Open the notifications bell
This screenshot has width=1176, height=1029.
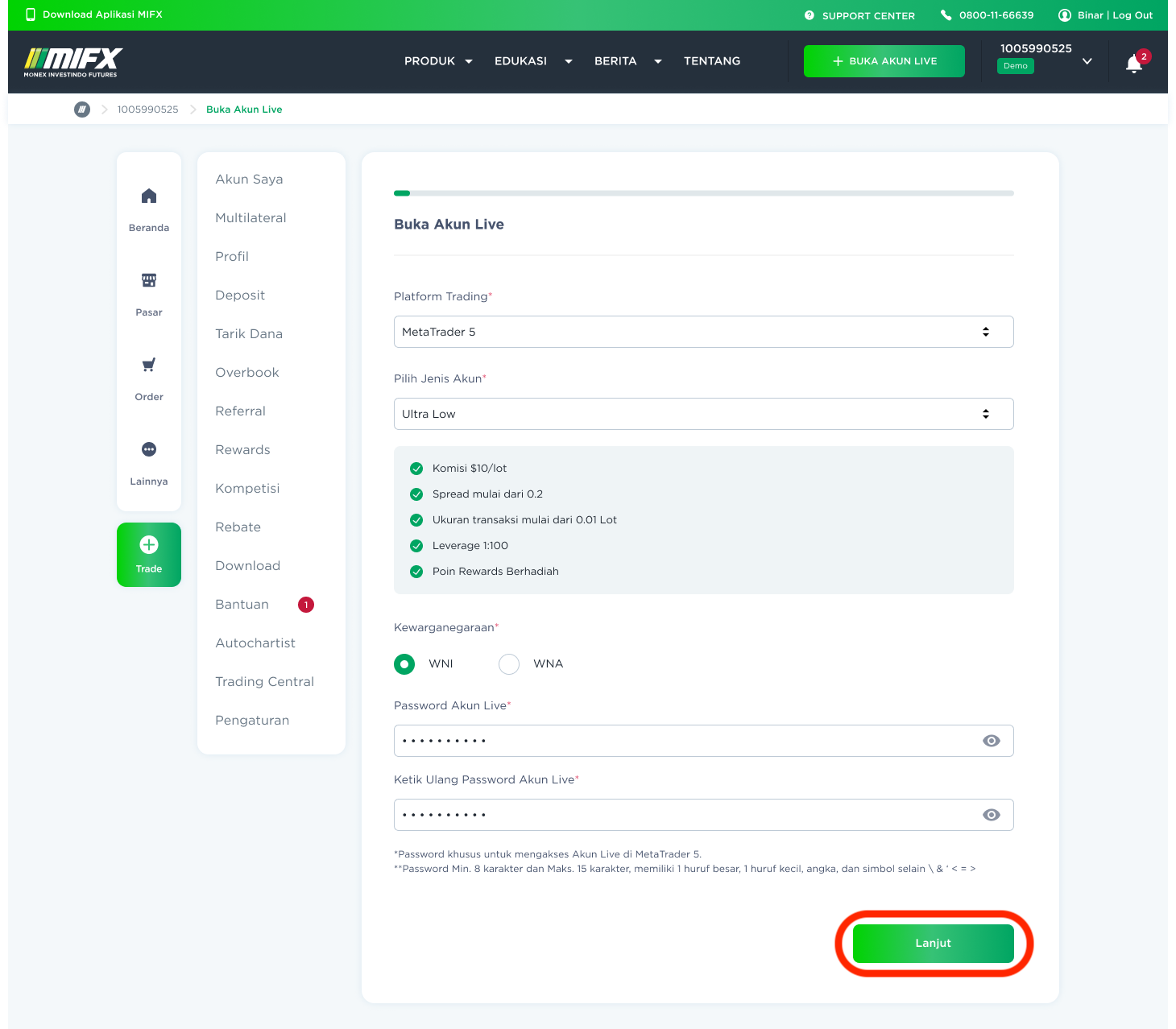[x=1133, y=64]
